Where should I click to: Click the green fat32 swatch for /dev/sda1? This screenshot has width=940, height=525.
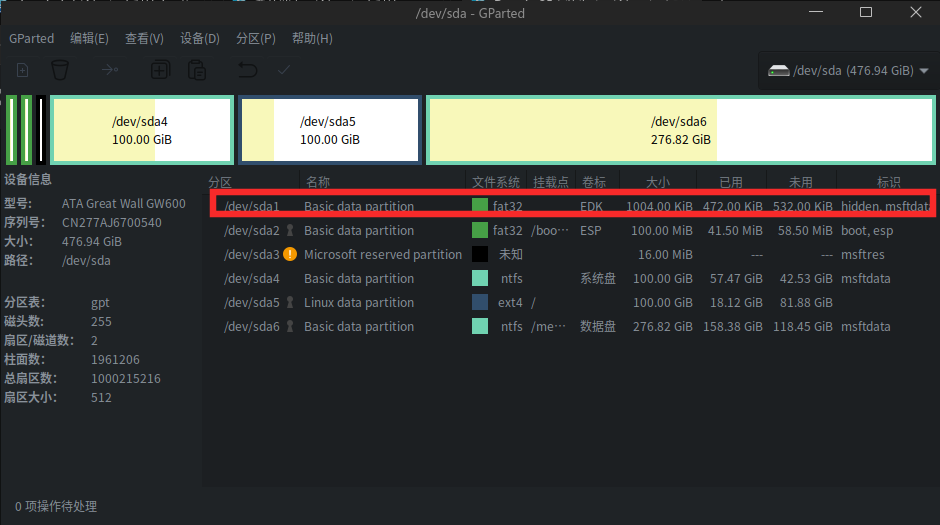(480, 206)
